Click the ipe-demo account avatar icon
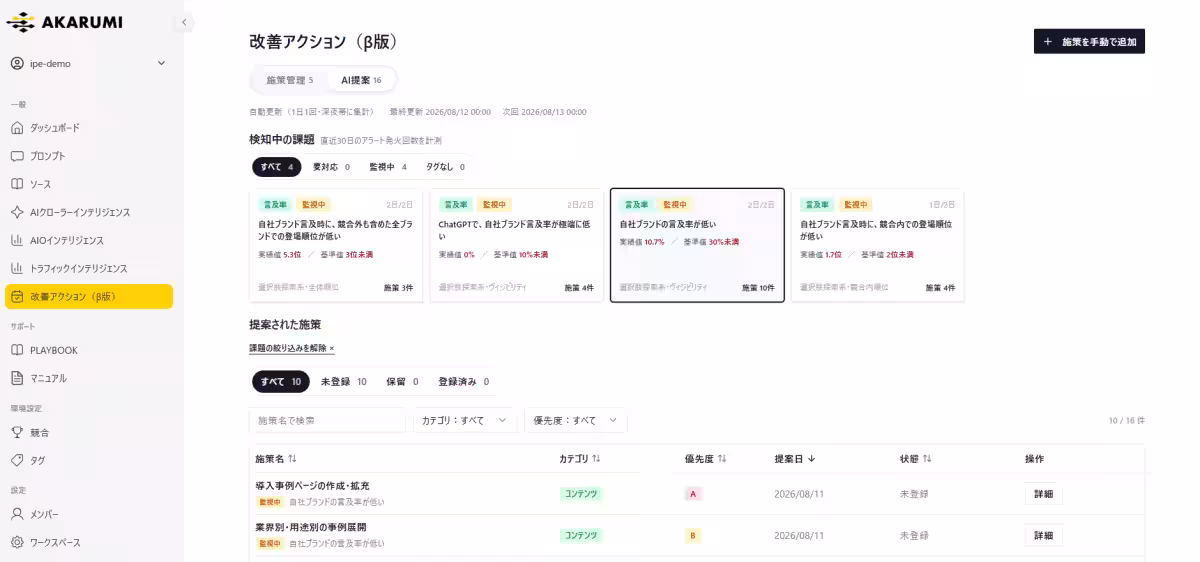Viewport: 1200px width, 562px height. click(x=17, y=63)
